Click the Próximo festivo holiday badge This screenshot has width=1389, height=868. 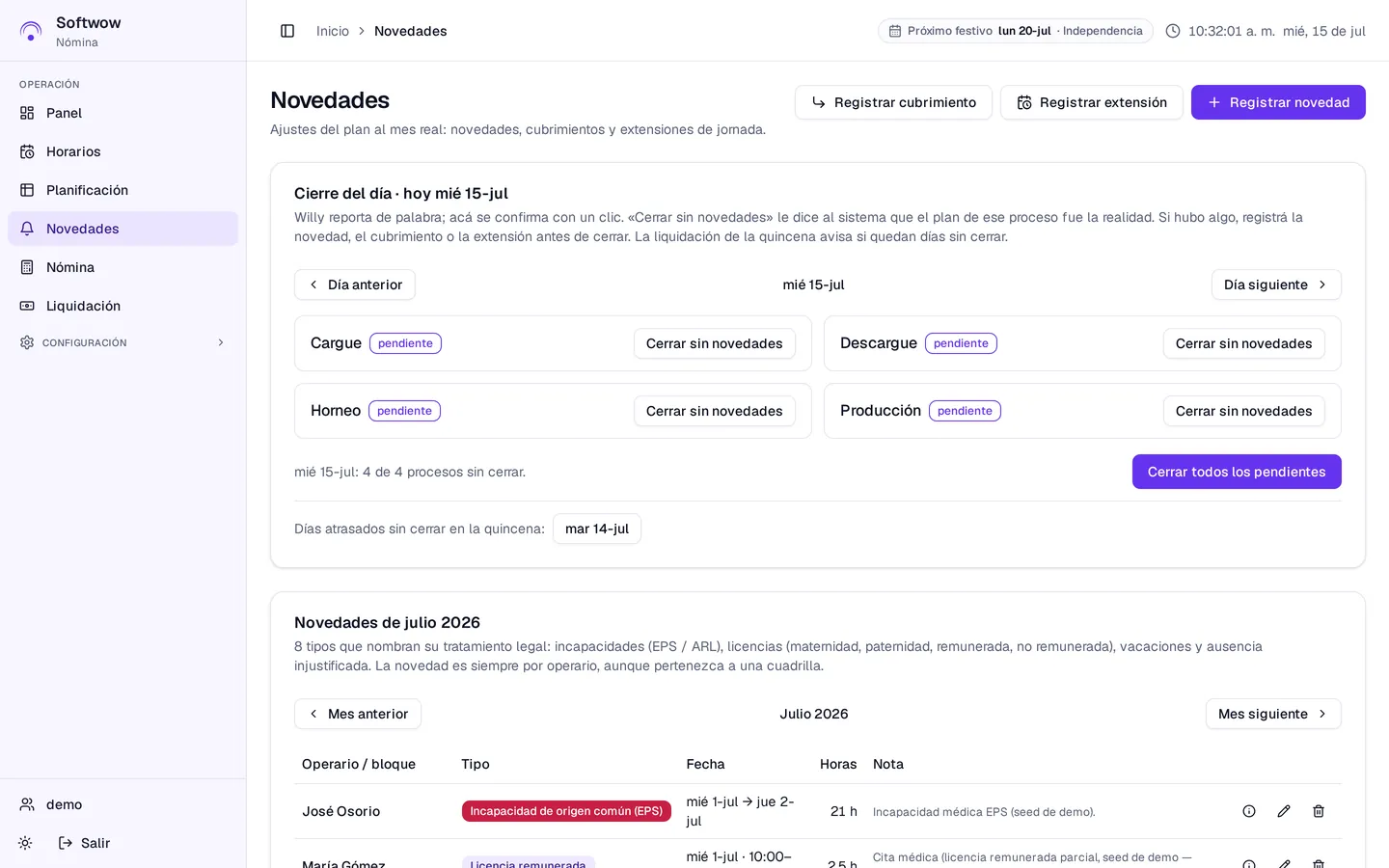[x=1016, y=31]
